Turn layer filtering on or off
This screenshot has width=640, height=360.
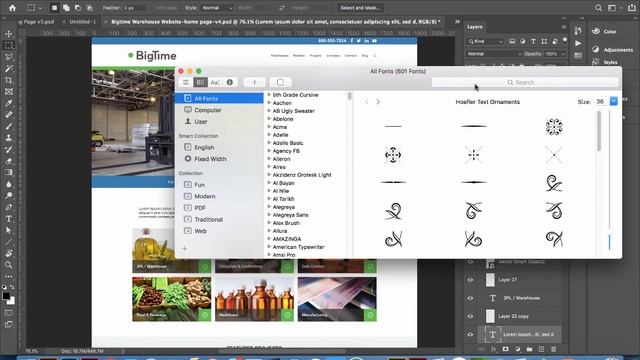[565, 40]
